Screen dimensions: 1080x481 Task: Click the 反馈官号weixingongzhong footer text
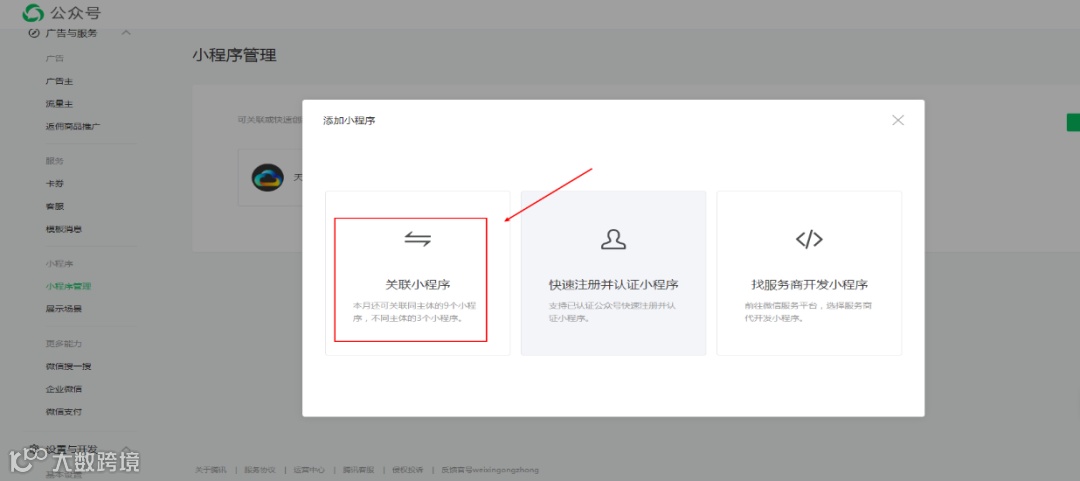pos(490,469)
